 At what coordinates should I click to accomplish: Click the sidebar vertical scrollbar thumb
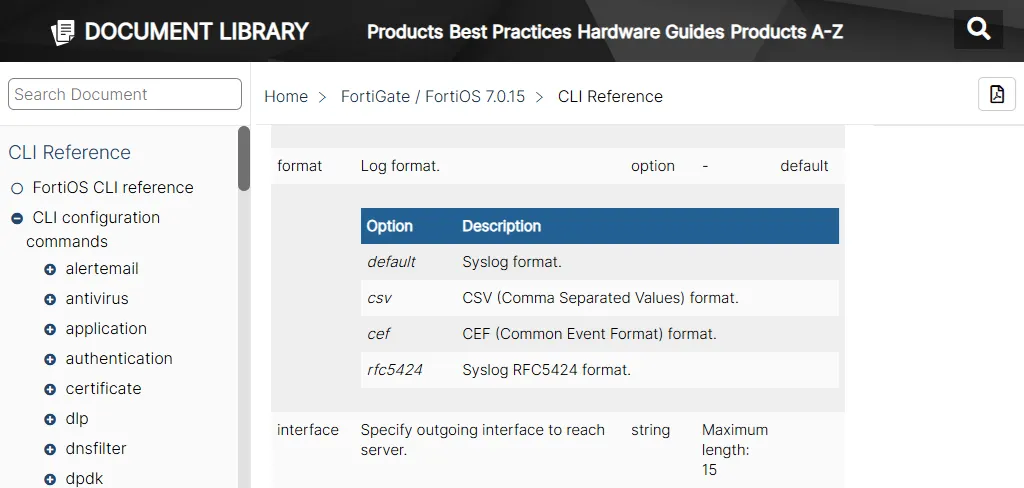pyautogui.click(x=244, y=158)
